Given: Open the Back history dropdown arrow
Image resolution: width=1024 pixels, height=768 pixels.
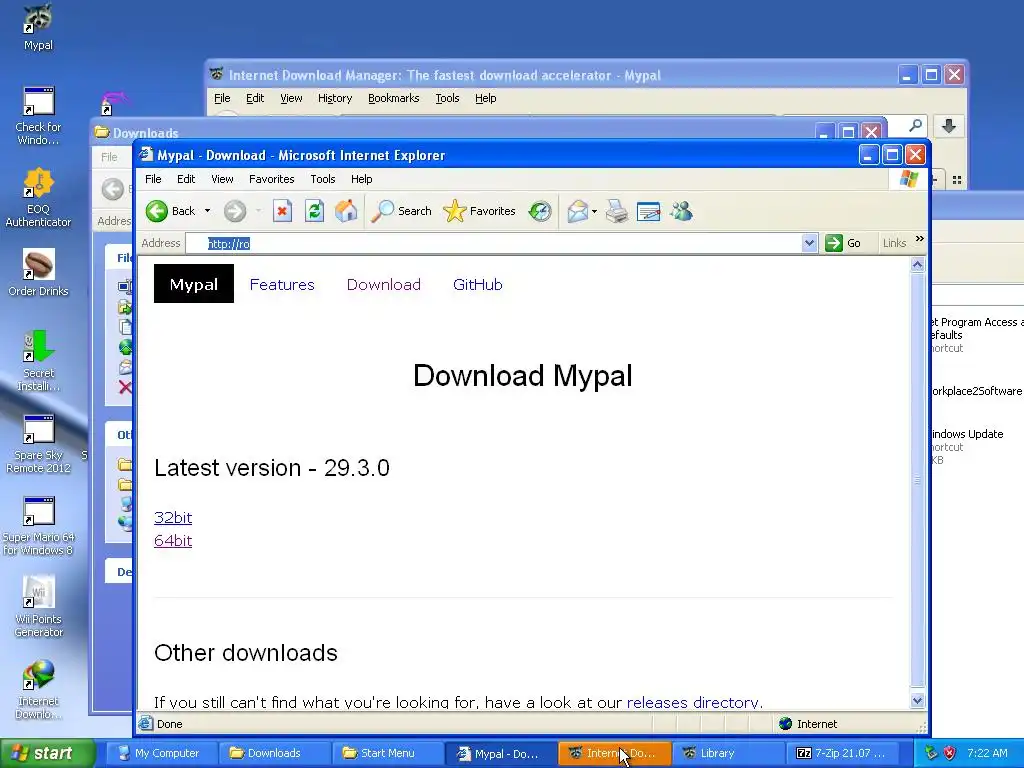Looking at the screenshot, I should click(x=208, y=211).
